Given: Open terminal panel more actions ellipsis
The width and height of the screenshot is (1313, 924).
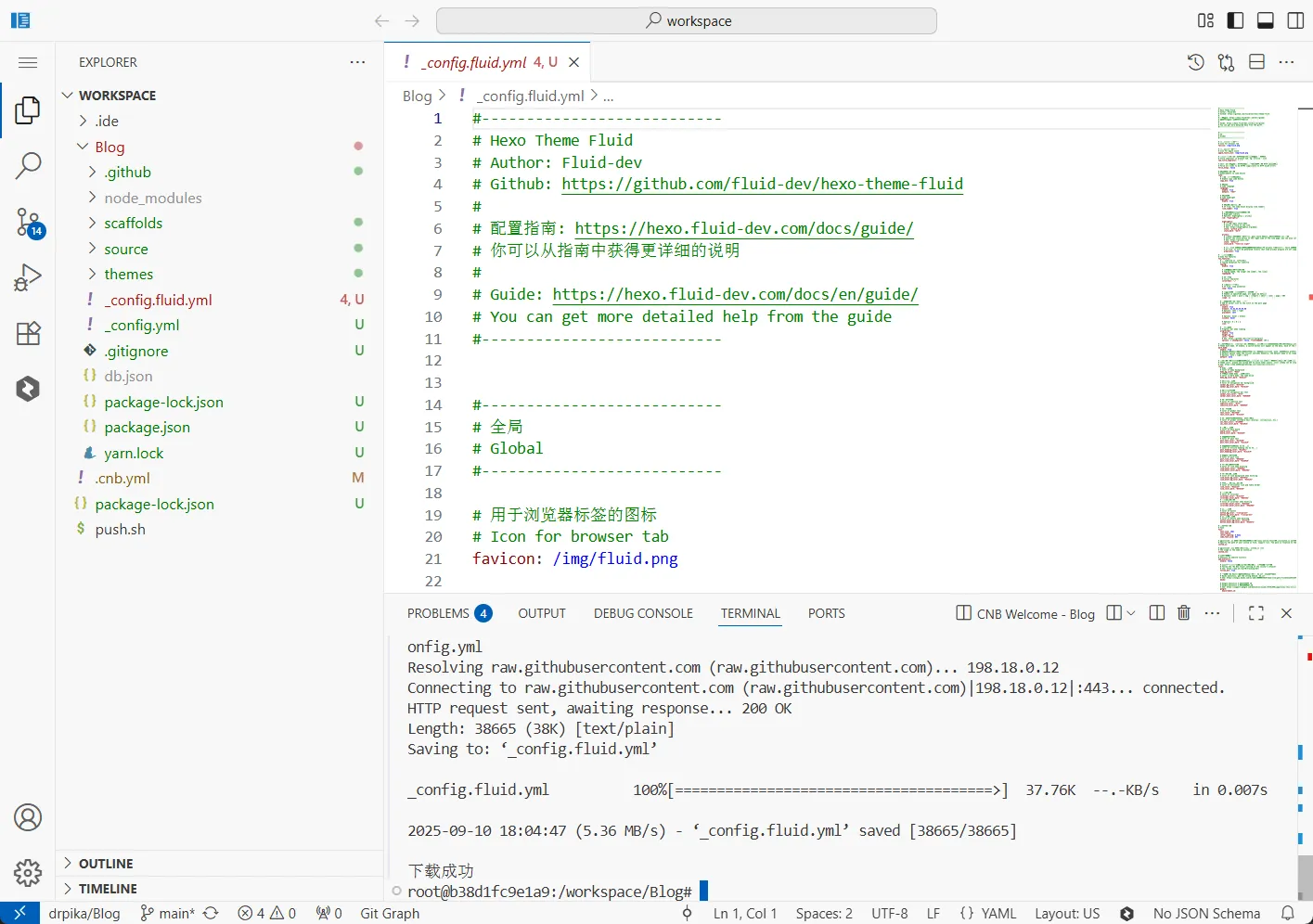Looking at the screenshot, I should (x=1212, y=613).
